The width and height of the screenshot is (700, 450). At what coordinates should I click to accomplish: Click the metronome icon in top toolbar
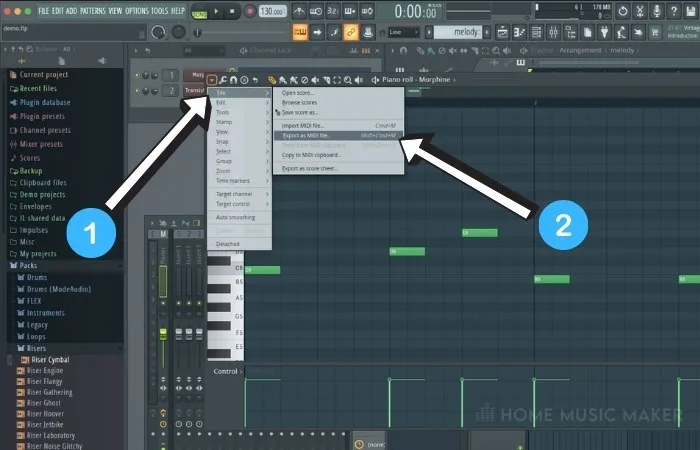(x=299, y=11)
